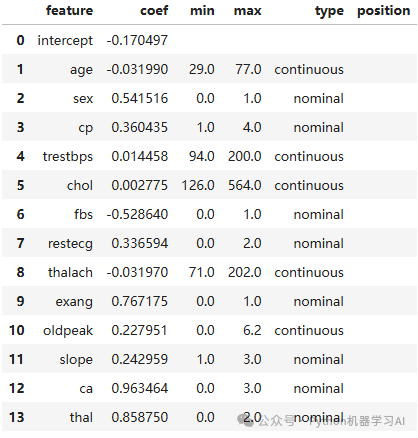Click the 'min' column header
418x438 pixels.
tap(202, 11)
